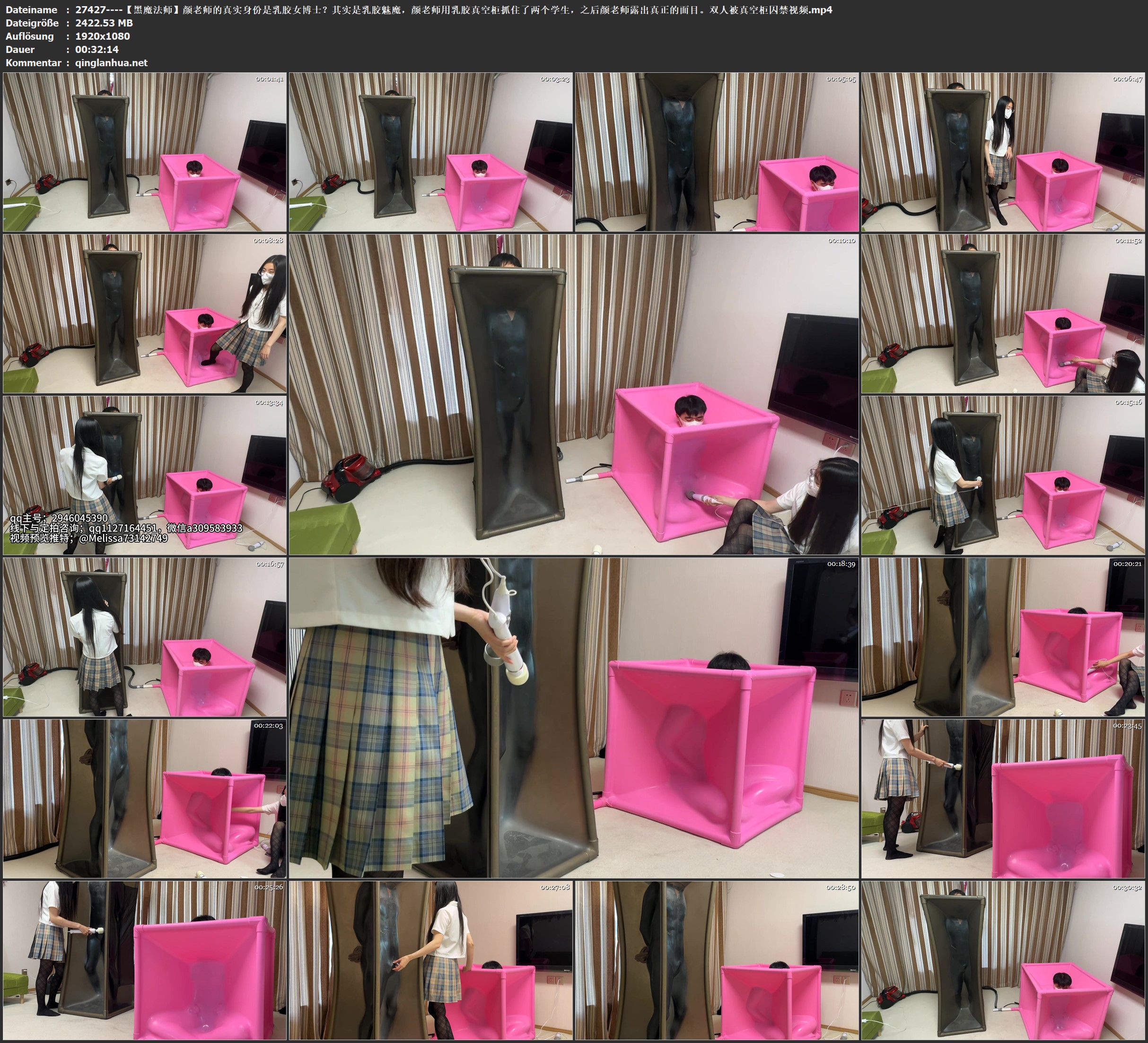Open the large 00:10:10 thumbnail
This screenshot has height=1043, width=1148.
(x=573, y=394)
